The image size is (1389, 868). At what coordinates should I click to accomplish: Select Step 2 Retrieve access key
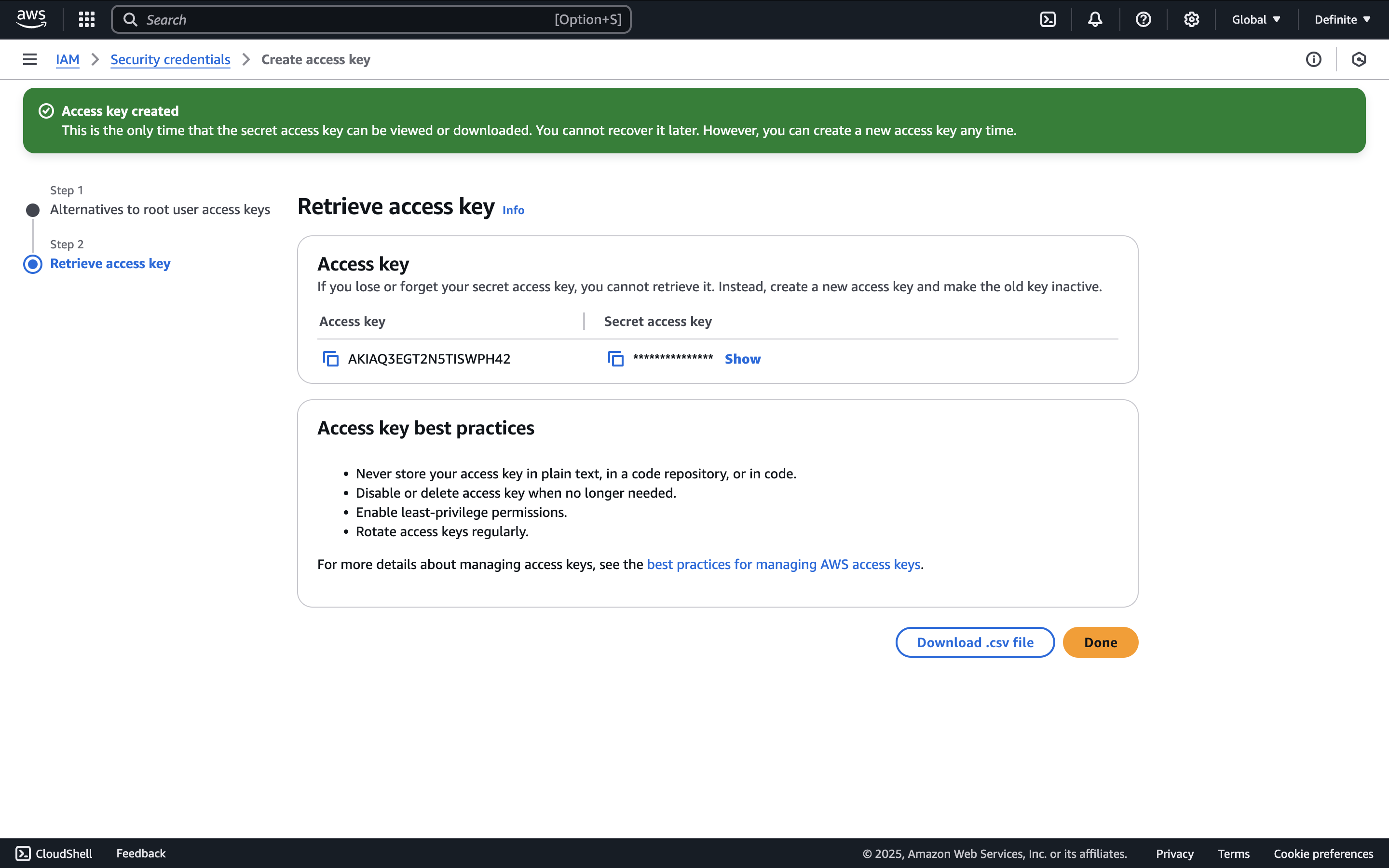coord(110,263)
